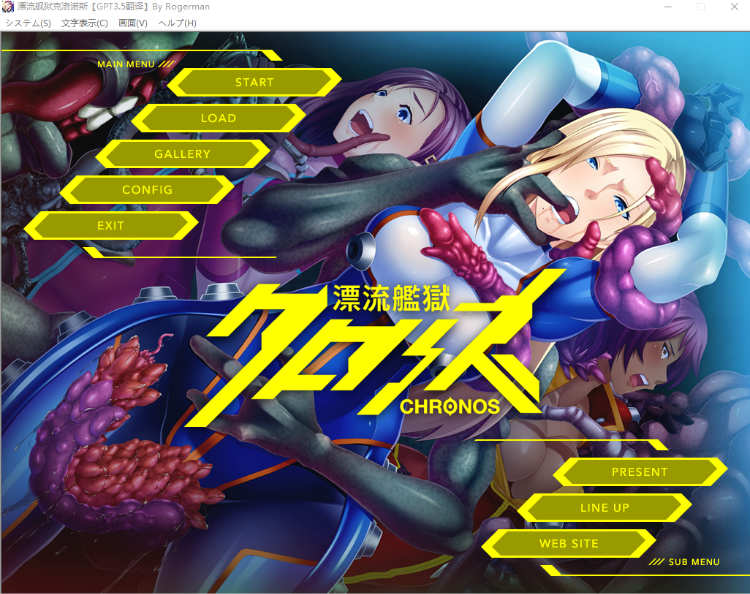Open the システム(S) menu
This screenshot has width=750, height=594.
coord(28,23)
